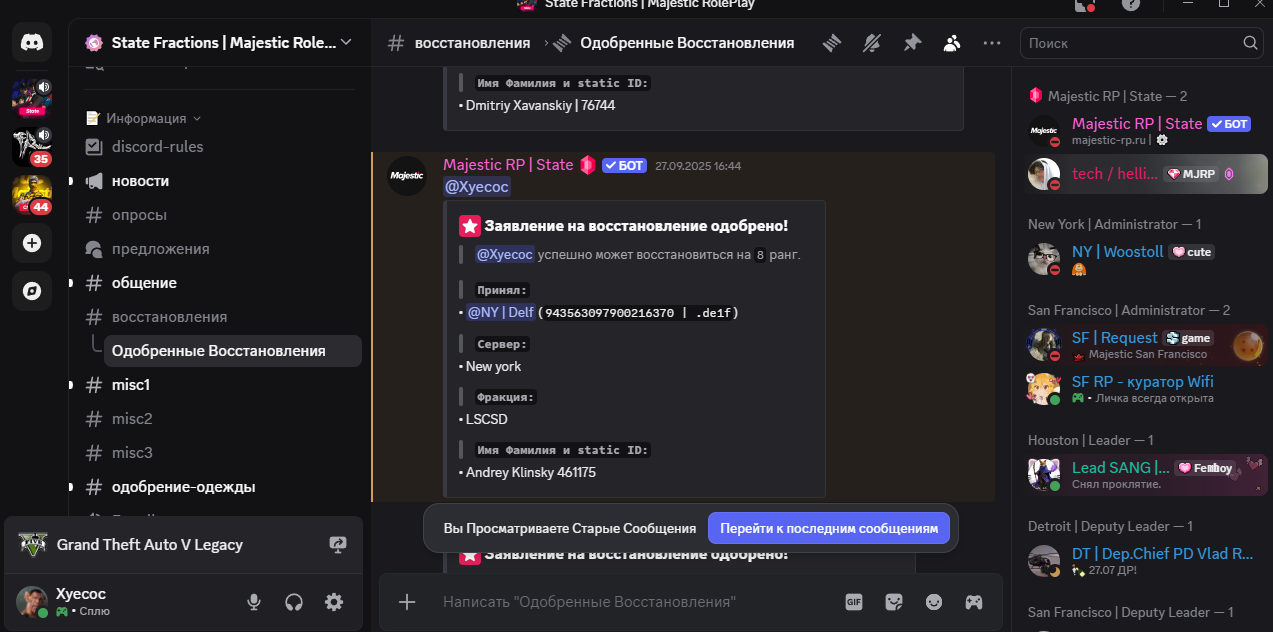Screen dimensions: 1273x632
Task: Expand State Fractions server dropdown menu
Action: (346, 43)
